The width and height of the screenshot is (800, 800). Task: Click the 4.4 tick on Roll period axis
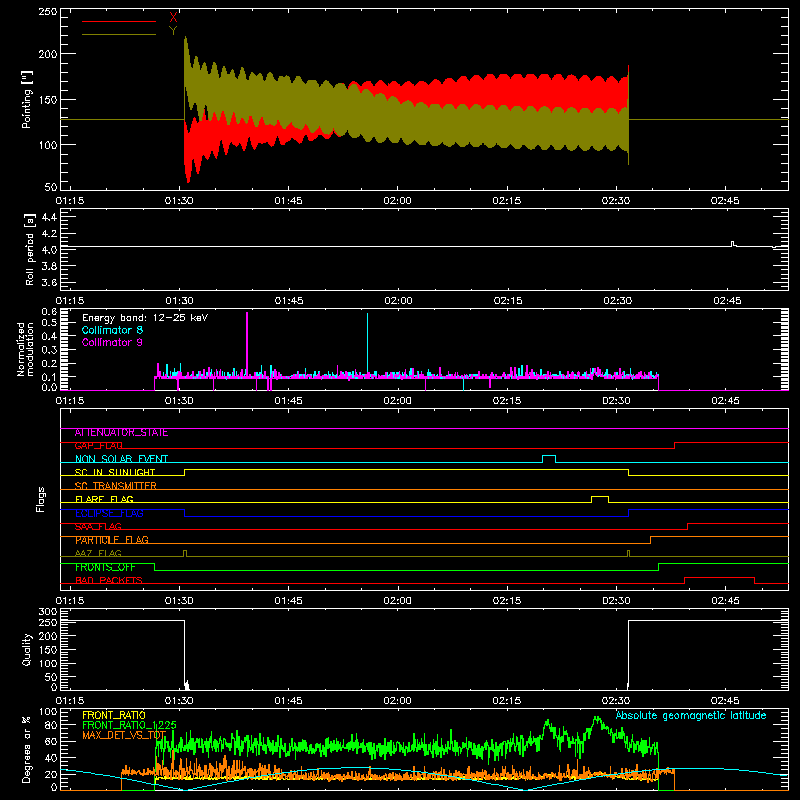click(49, 217)
